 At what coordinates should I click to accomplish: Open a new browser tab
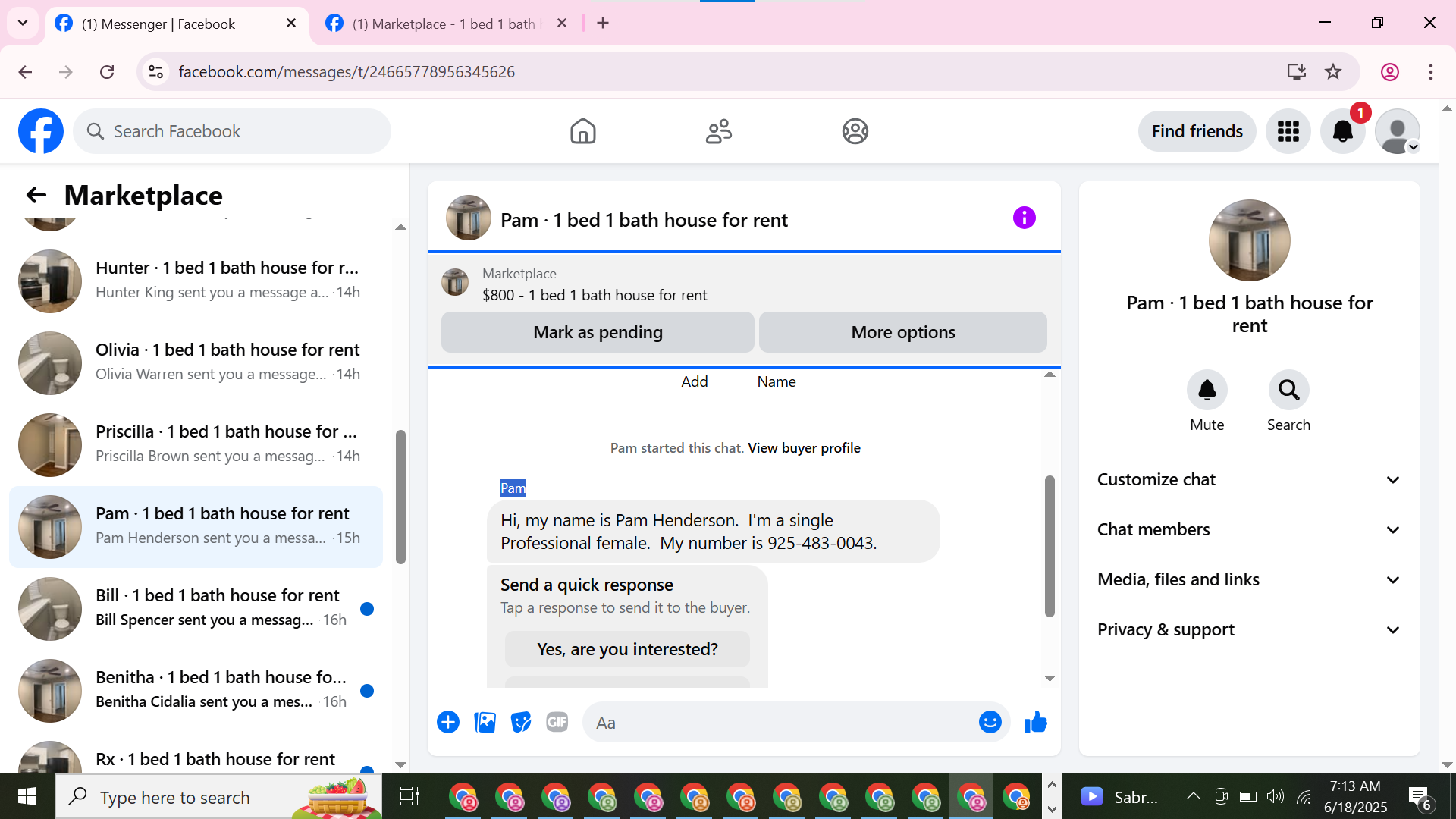(x=603, y=23)
